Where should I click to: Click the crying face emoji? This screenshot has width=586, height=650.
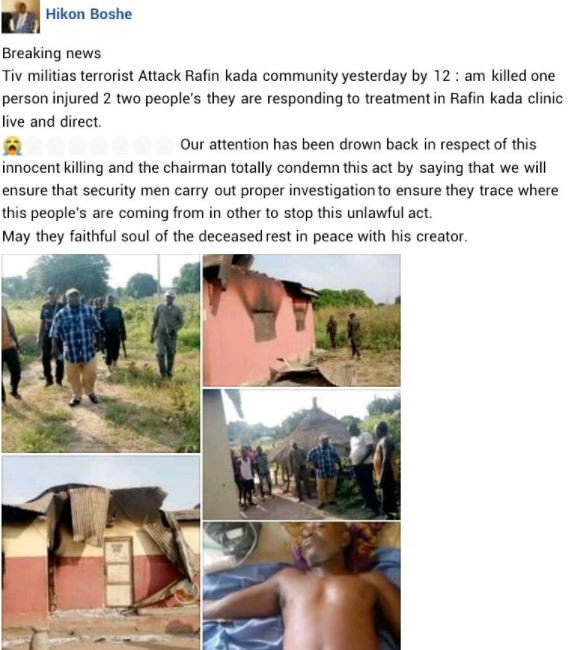click(12, 146)
